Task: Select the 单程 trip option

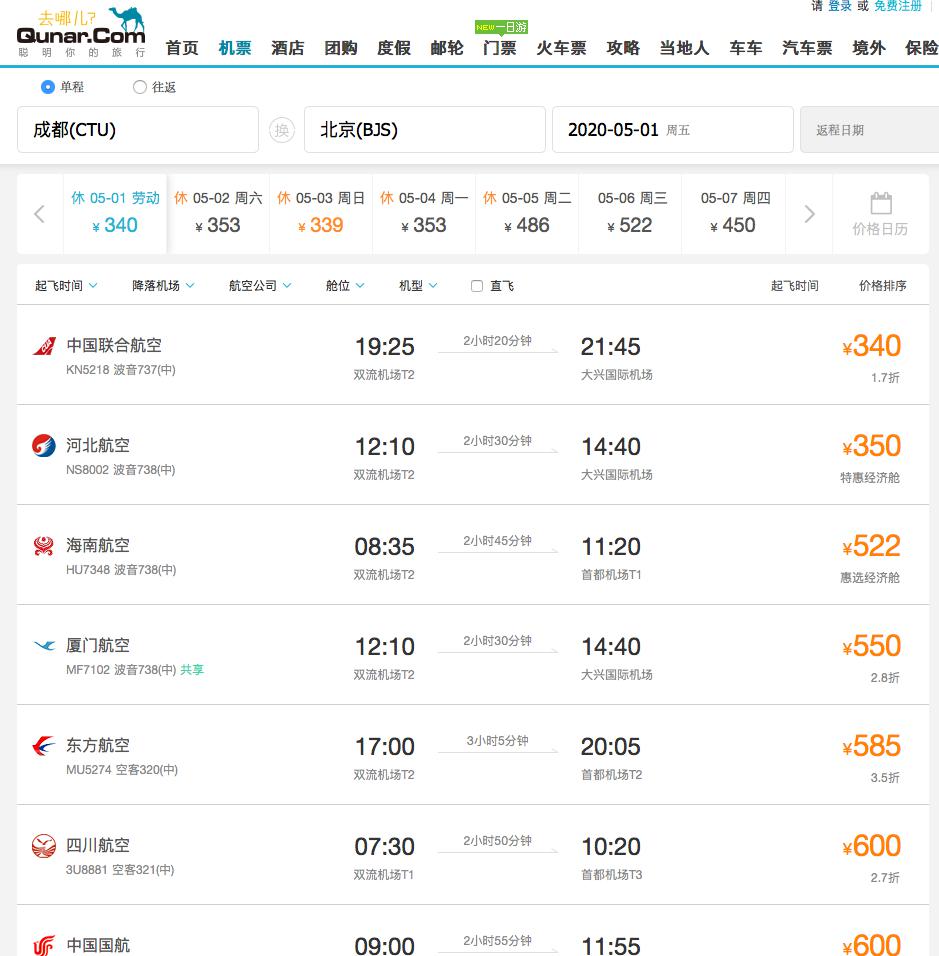Action: [48, 87]
